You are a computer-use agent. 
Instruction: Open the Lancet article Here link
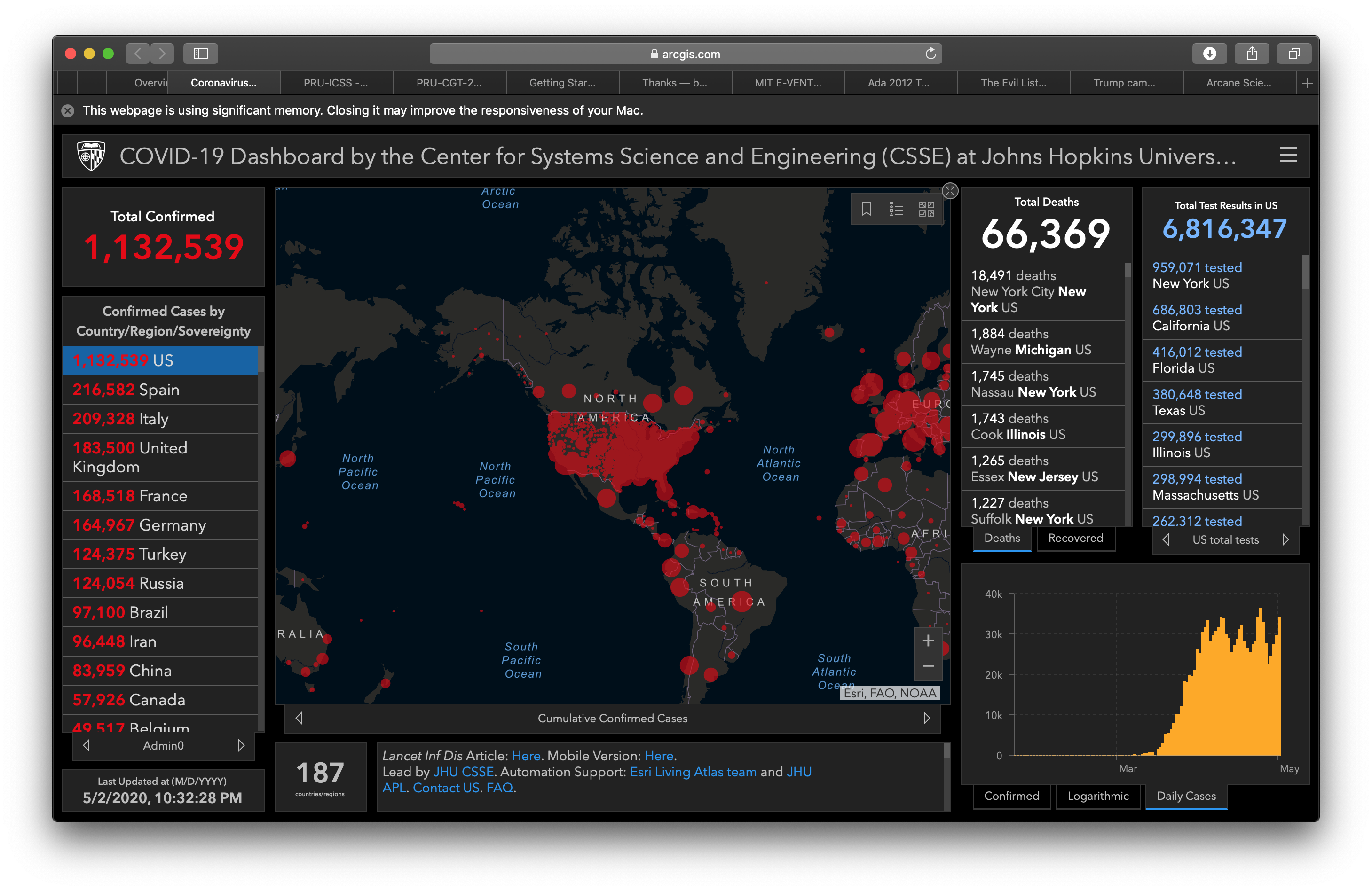tap(526, 756)
